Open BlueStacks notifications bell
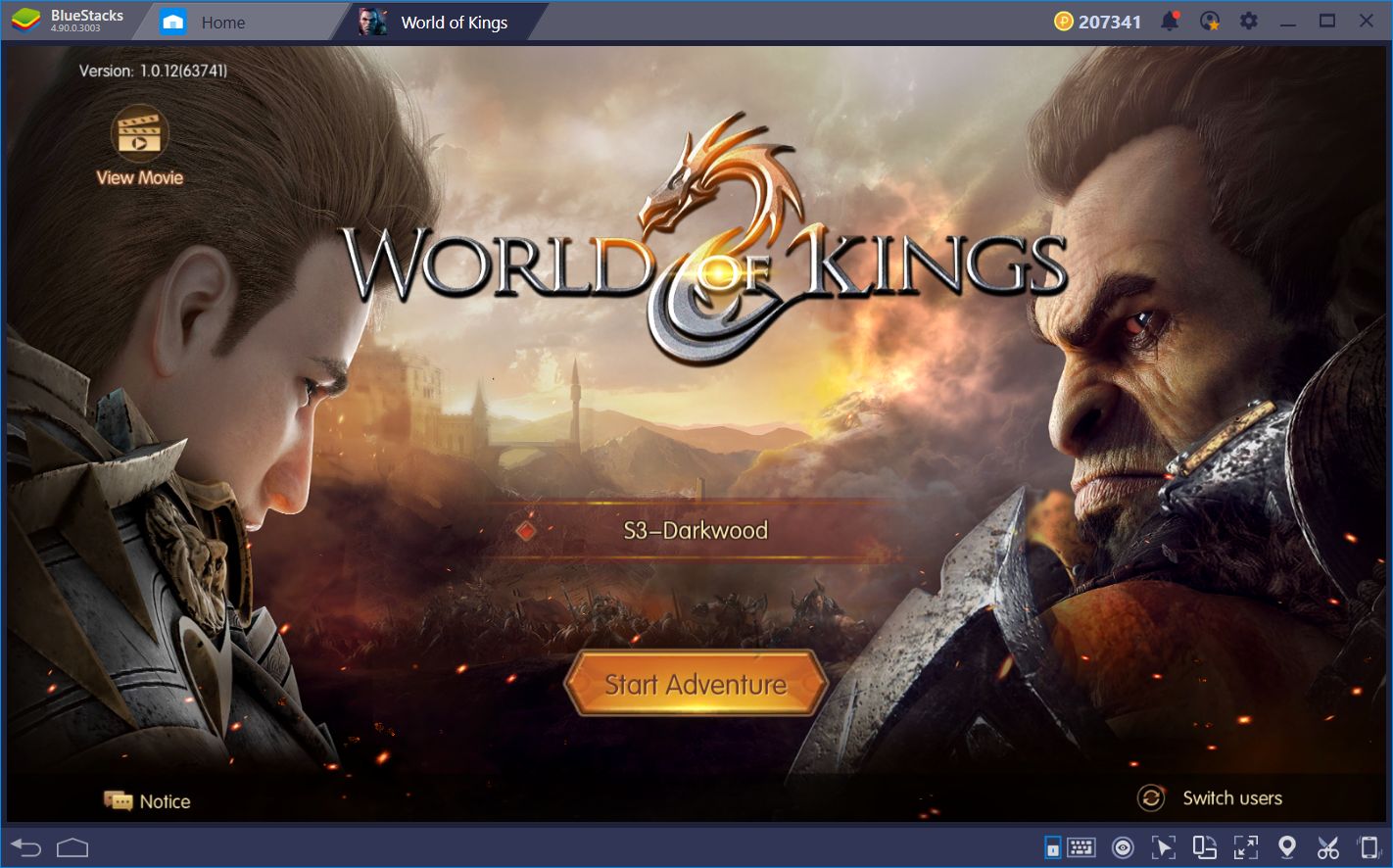Screen dimensions: 1393x868 coord(1170,22)
